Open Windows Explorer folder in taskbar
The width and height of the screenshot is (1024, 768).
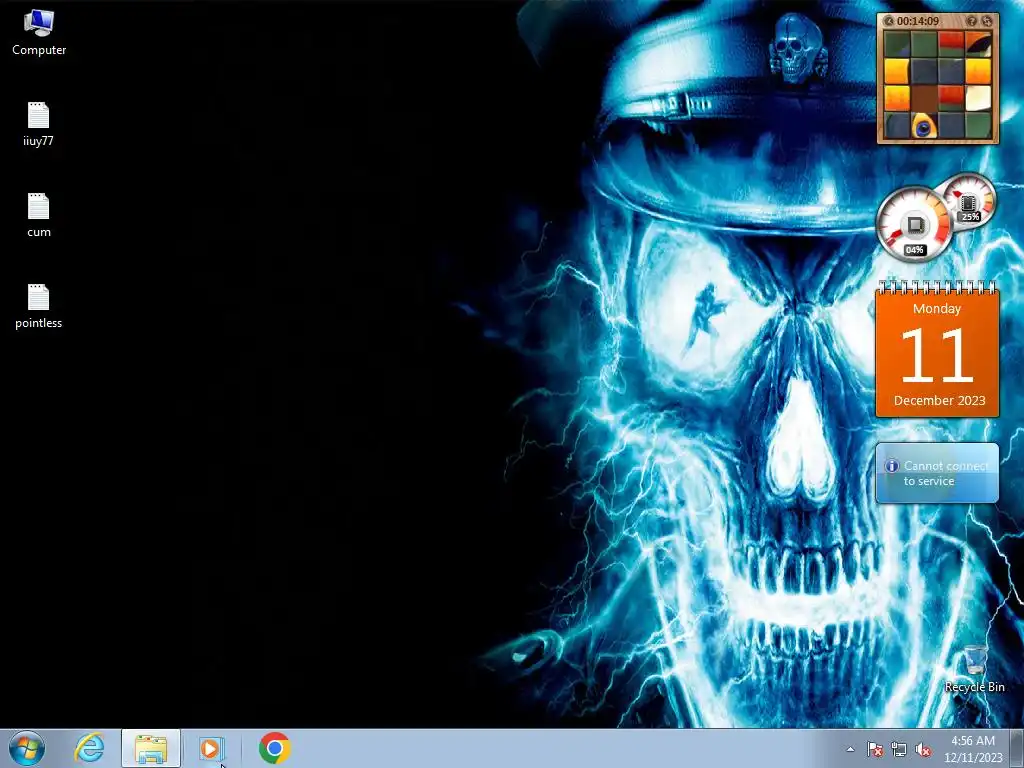click(151, 748)
